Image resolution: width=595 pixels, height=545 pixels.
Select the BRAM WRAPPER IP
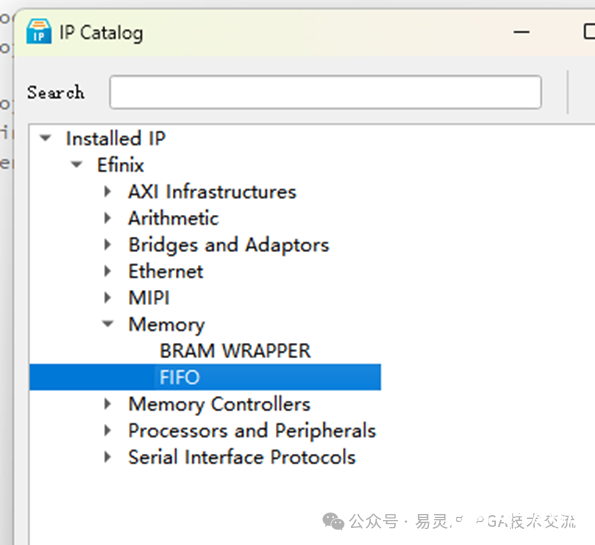(x=235, y=351)
